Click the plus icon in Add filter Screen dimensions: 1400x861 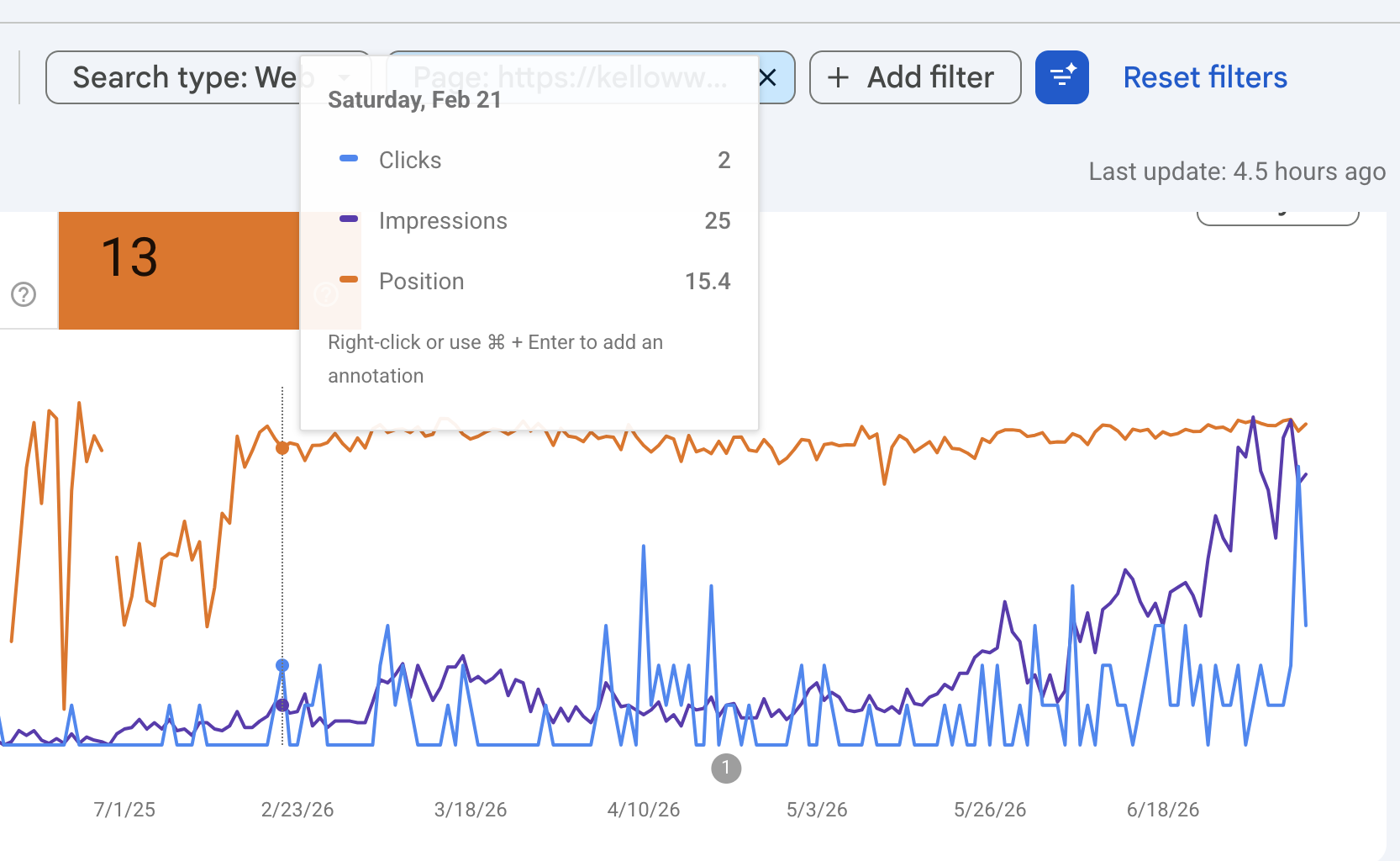tap(838, 77)
